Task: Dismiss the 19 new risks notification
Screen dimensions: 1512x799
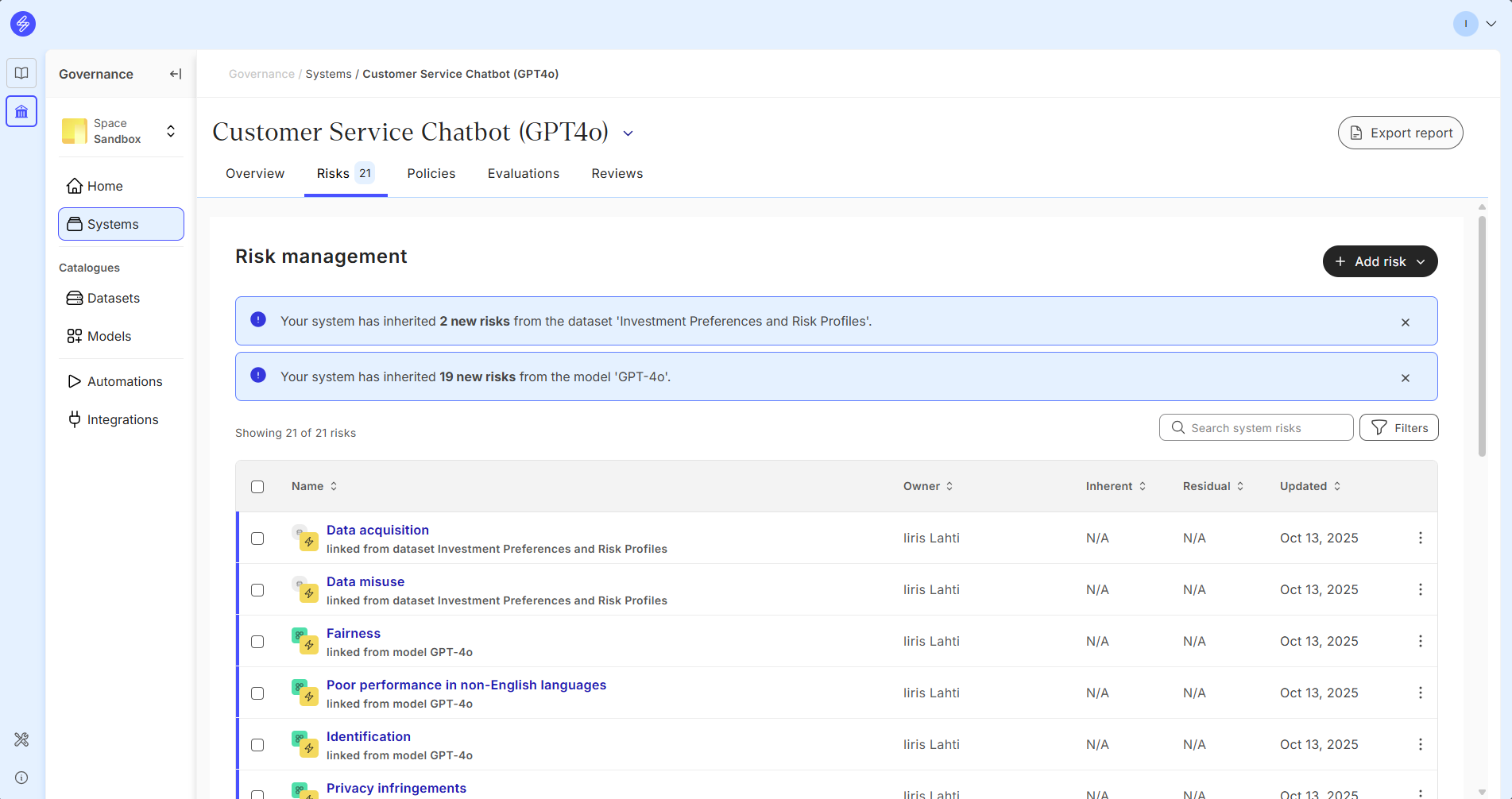Action: point(1405,378)
